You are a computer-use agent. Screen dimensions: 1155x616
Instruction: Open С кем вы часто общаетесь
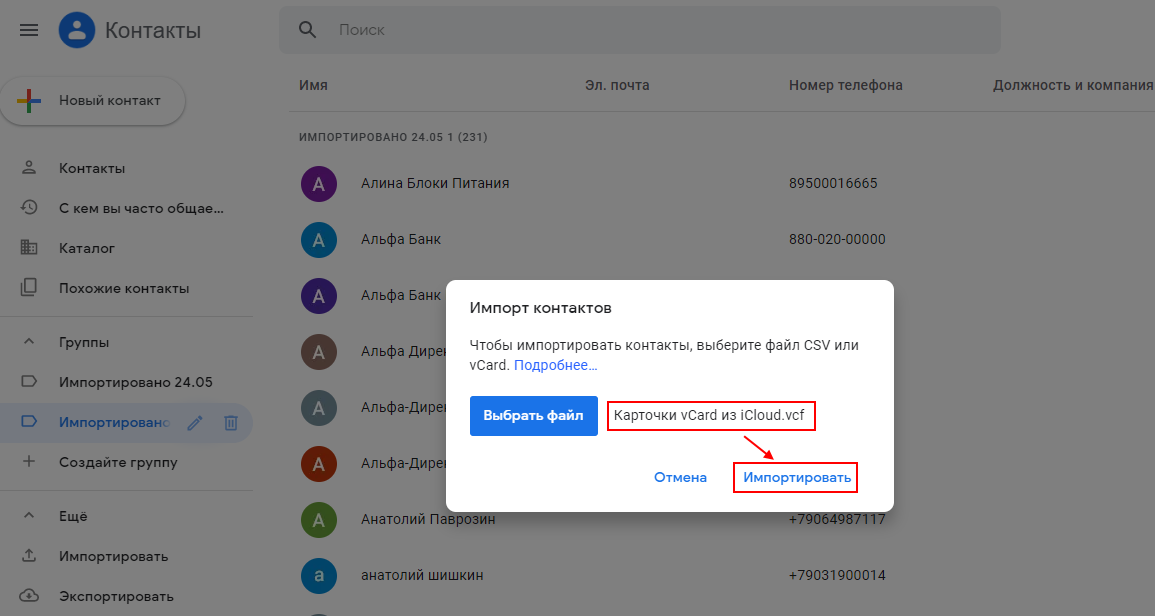click(x=141, y=208)
